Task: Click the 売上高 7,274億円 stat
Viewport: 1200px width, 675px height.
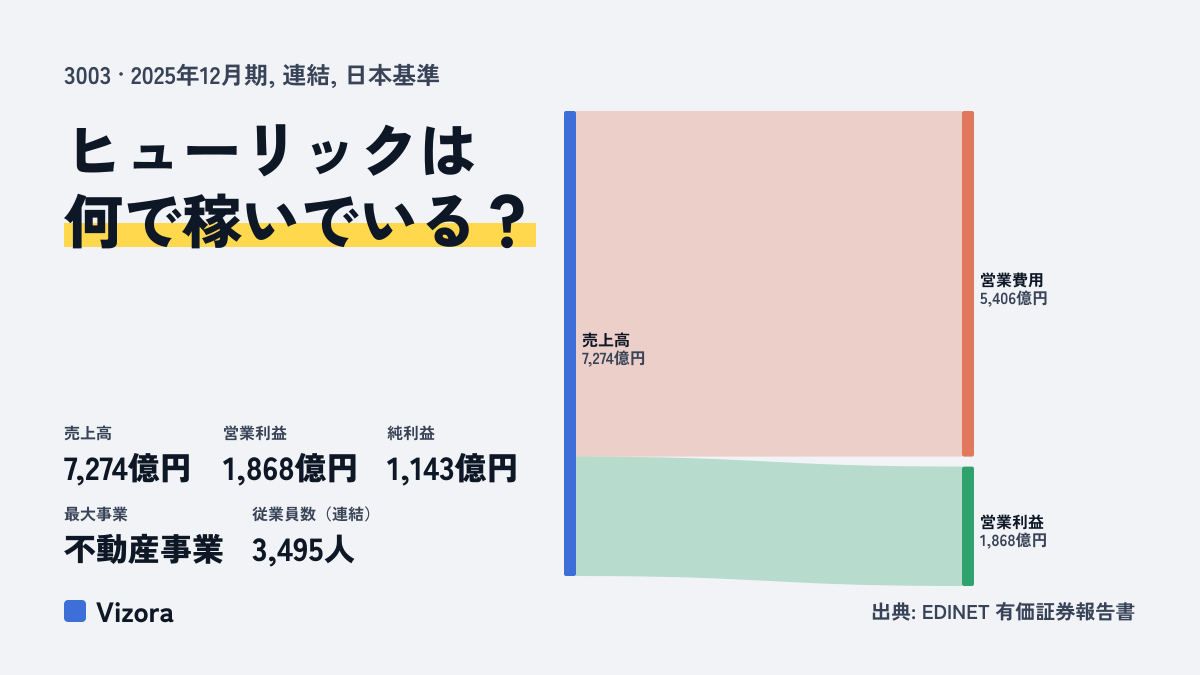Action: coord(127,455)
